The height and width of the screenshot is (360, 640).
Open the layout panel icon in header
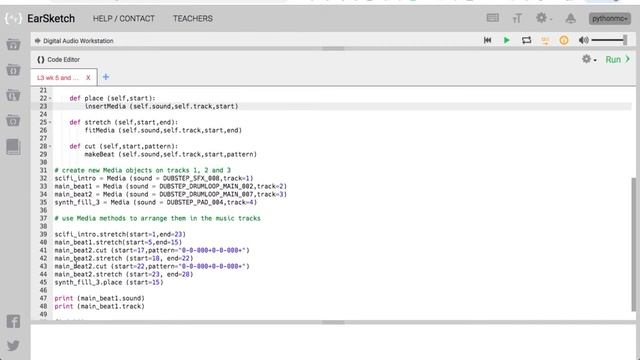[x=493, y=18]
